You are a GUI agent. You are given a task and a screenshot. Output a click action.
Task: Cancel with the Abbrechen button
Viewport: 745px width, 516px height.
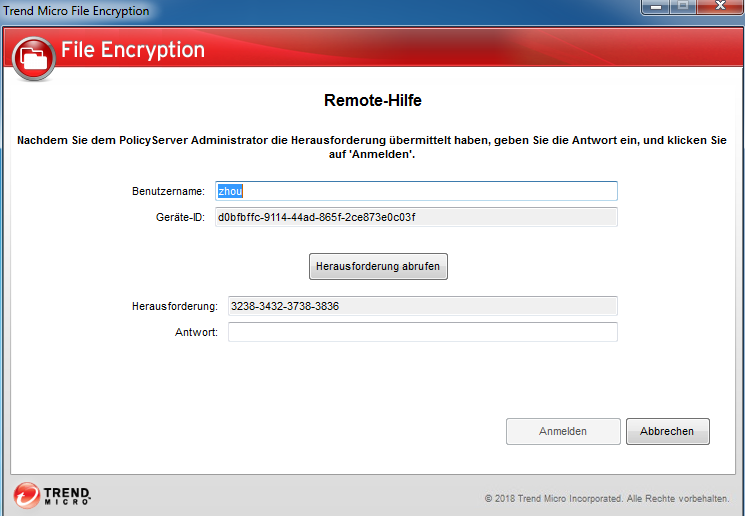667,431
